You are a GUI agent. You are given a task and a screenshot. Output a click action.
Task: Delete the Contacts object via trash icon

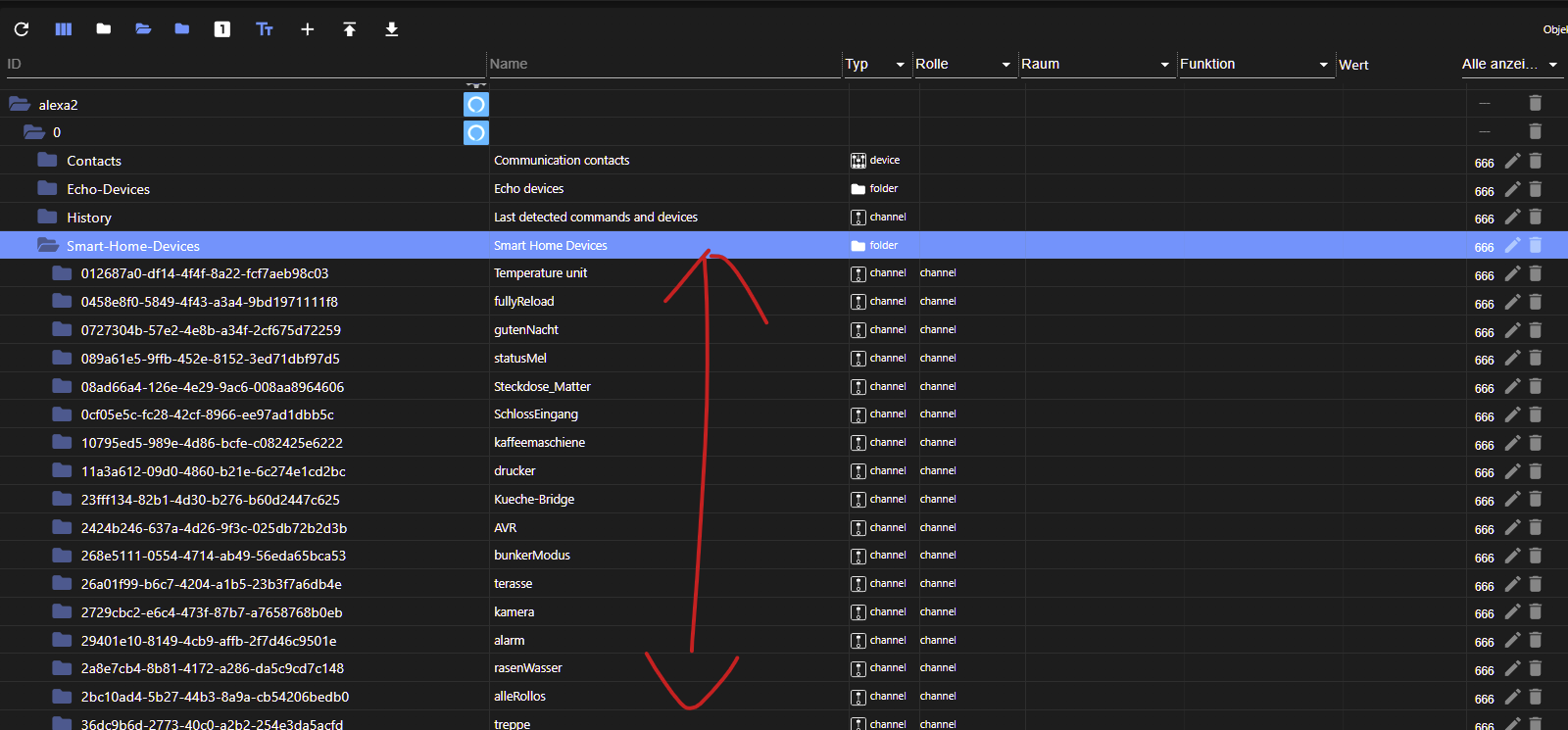(1535, 161)
